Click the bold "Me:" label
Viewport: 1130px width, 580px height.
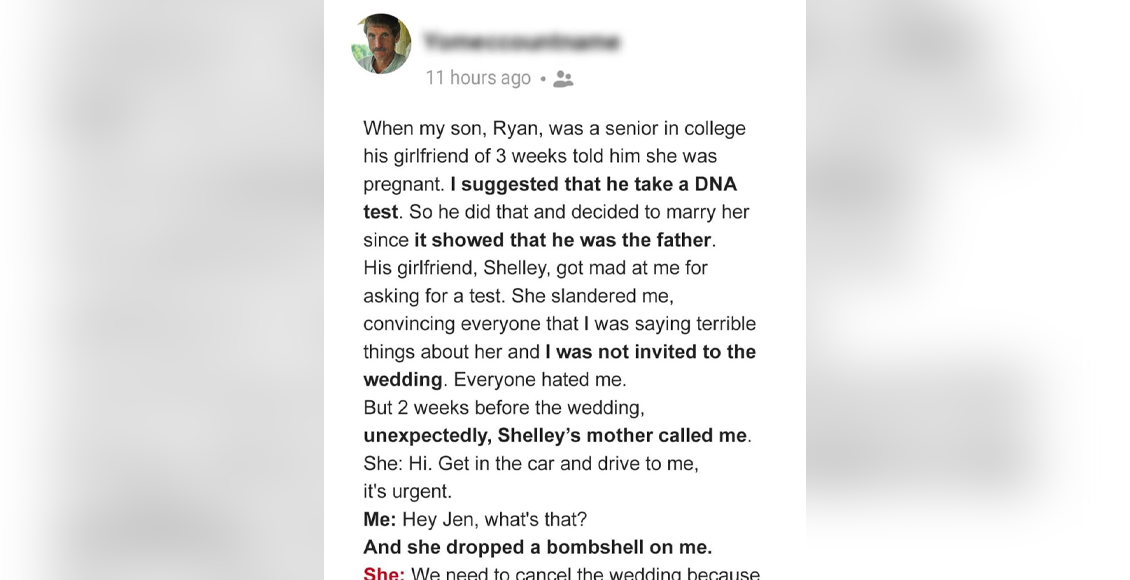coord(380,519)
